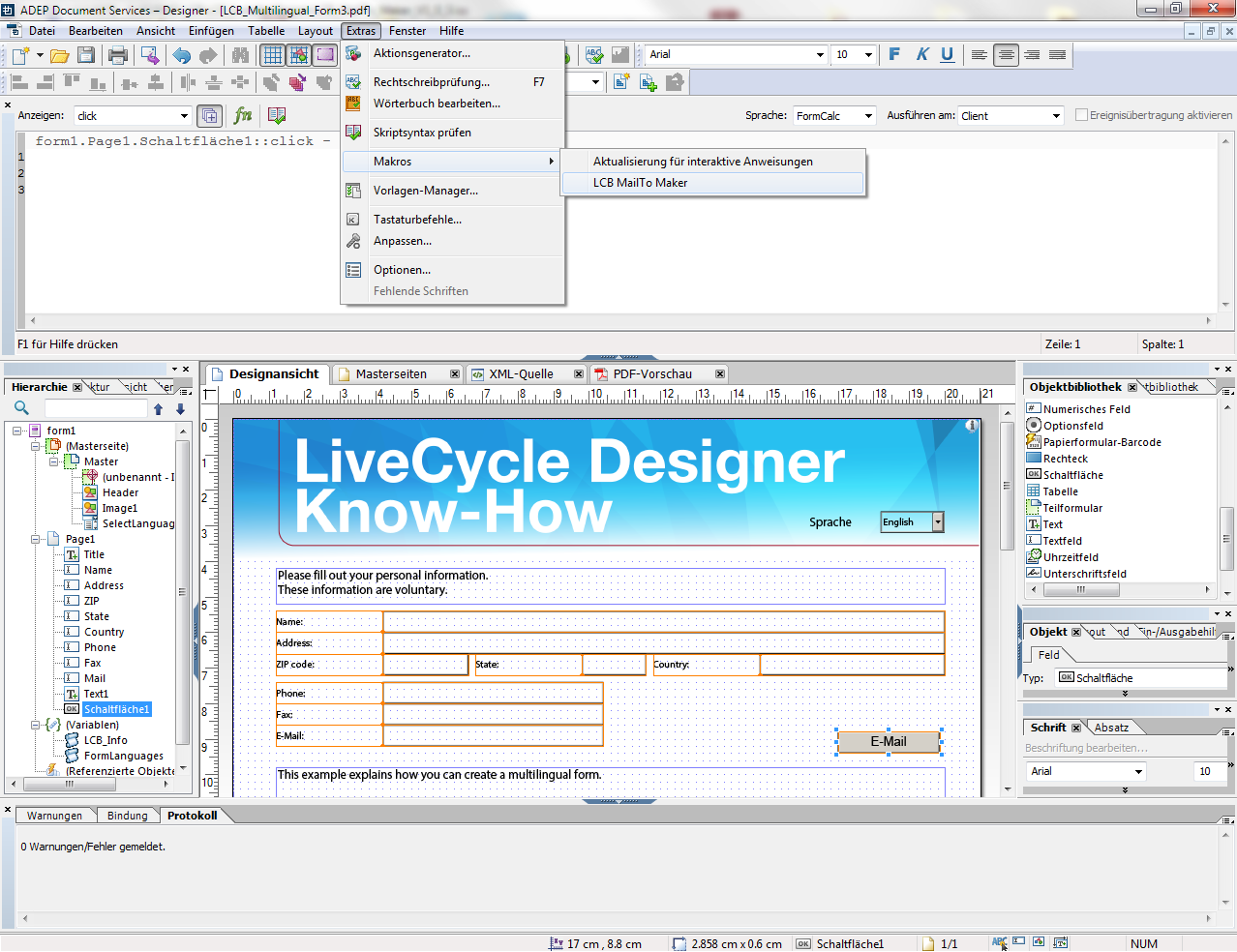Open Optionen menu entry
This screenshot has width=1237, height=952.
[452, 270]
